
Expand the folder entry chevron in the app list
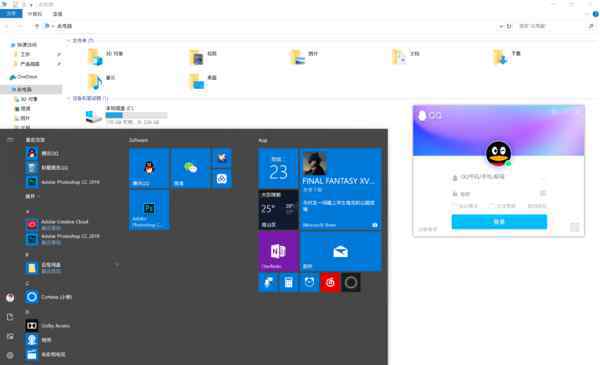117,264
